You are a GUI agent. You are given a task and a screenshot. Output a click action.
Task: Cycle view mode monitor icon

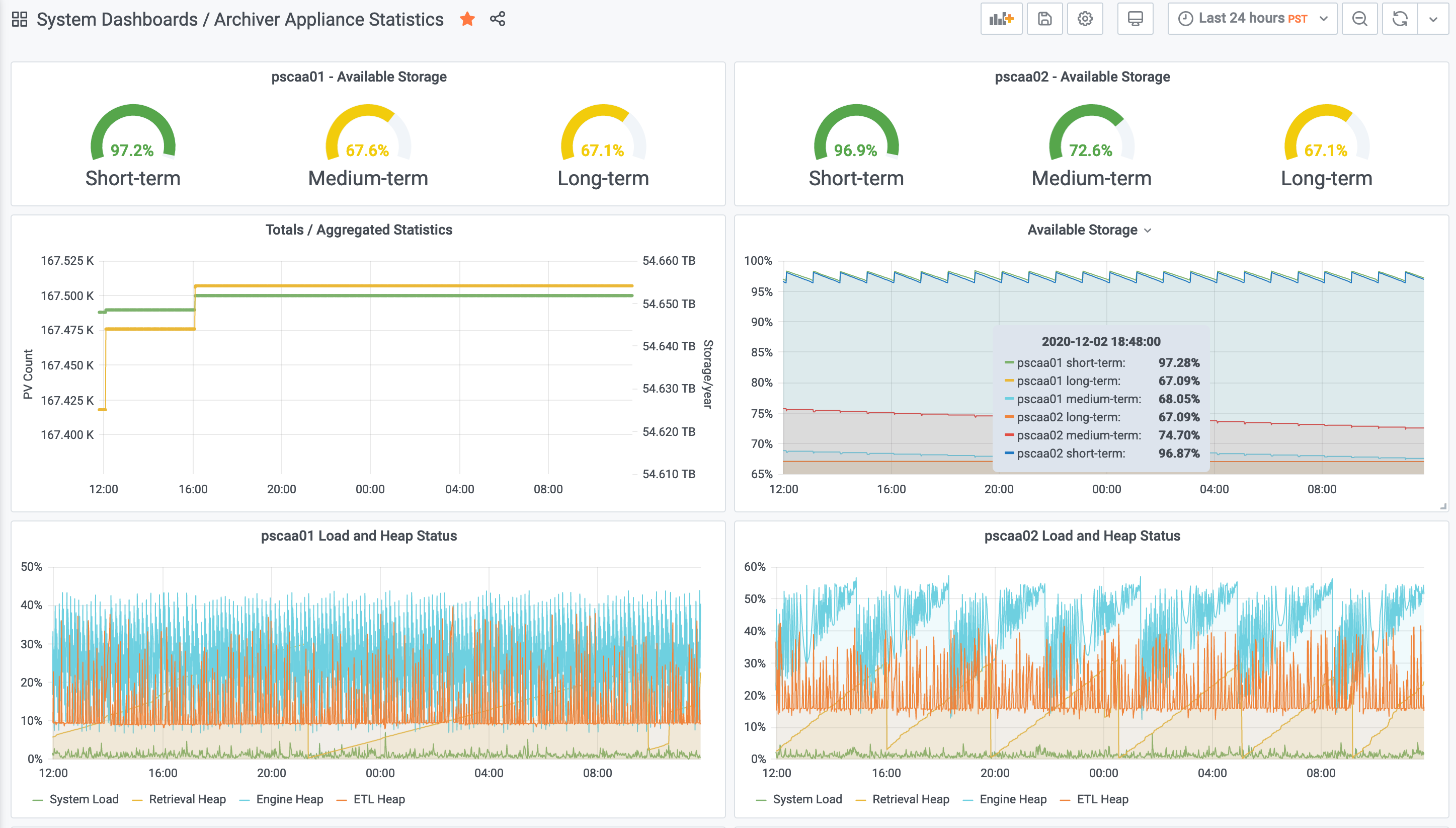click(x=1135, y=19)
